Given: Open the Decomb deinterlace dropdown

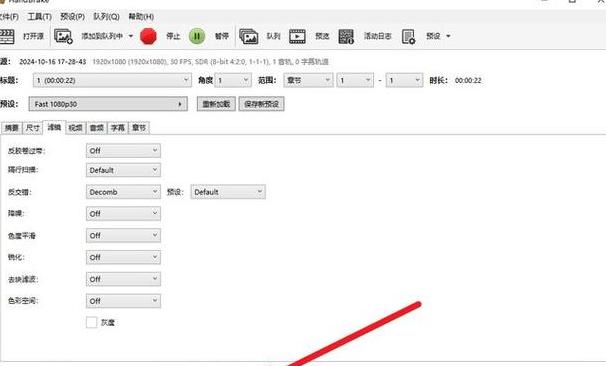Looking at the screenshot, I should (123, 192).
